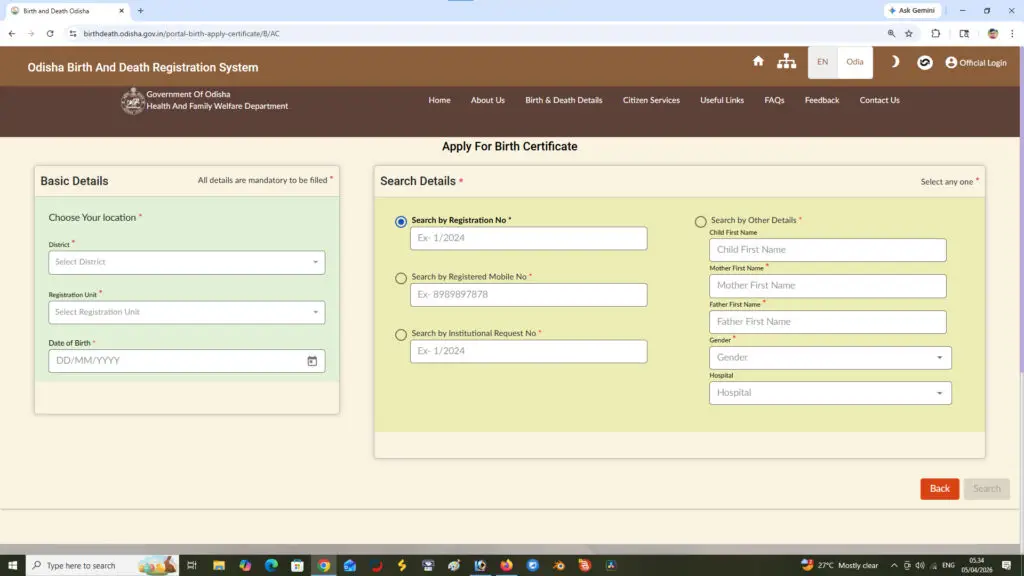Viewport: 1024px width, 576px height.
Task: Choose Search by Other Details radio
Action: coord(700,222)
